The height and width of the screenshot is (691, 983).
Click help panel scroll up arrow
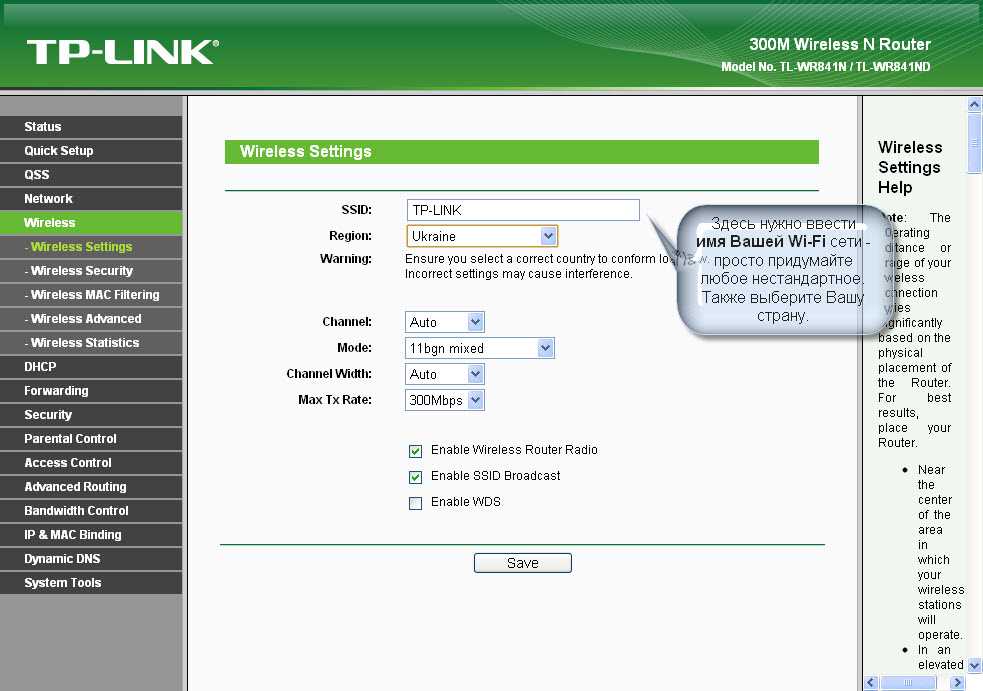[974, 104]
